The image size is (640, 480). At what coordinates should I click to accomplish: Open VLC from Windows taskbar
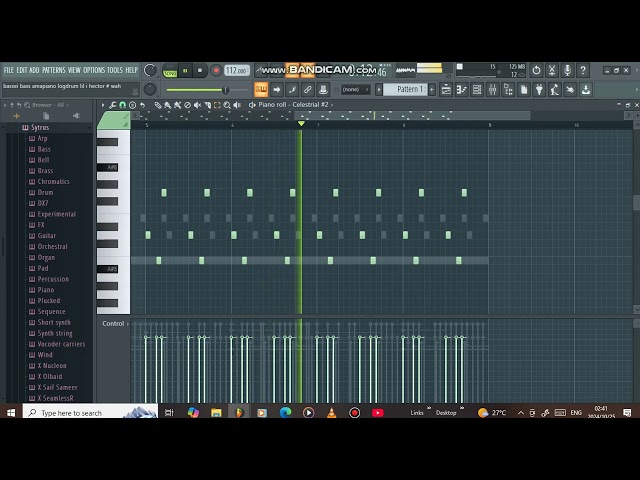331,413
